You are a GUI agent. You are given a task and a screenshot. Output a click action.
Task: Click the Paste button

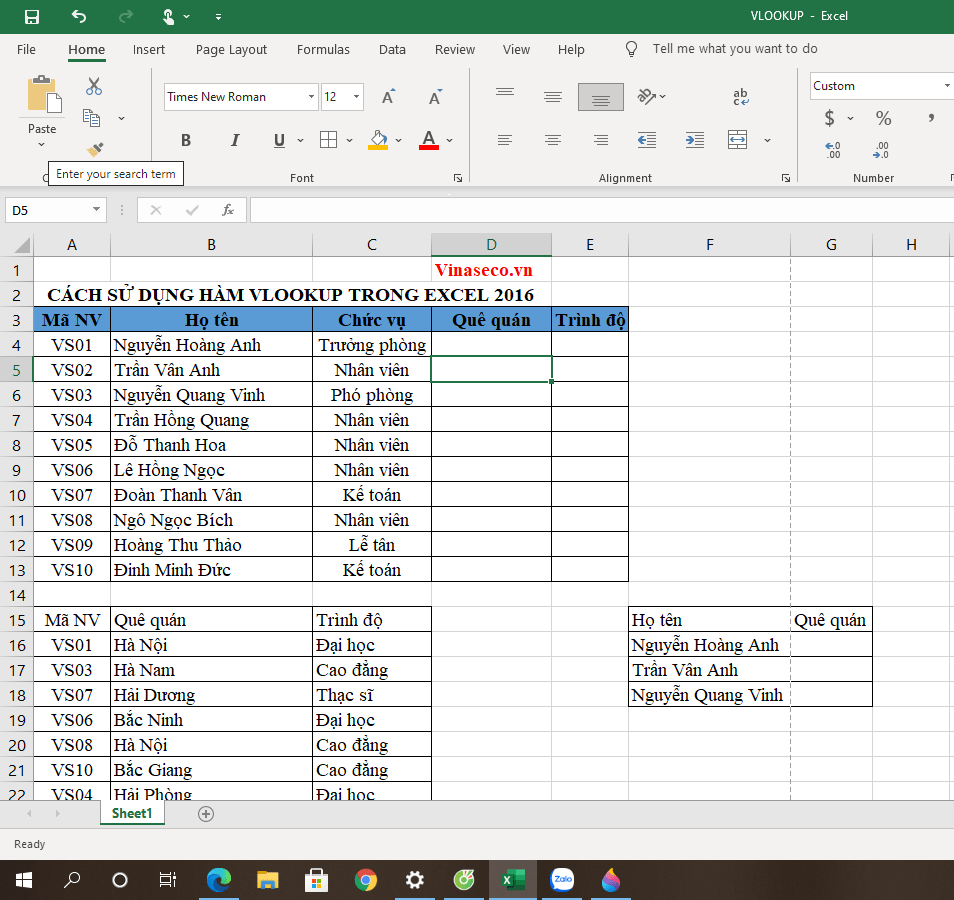click(42, 103)
